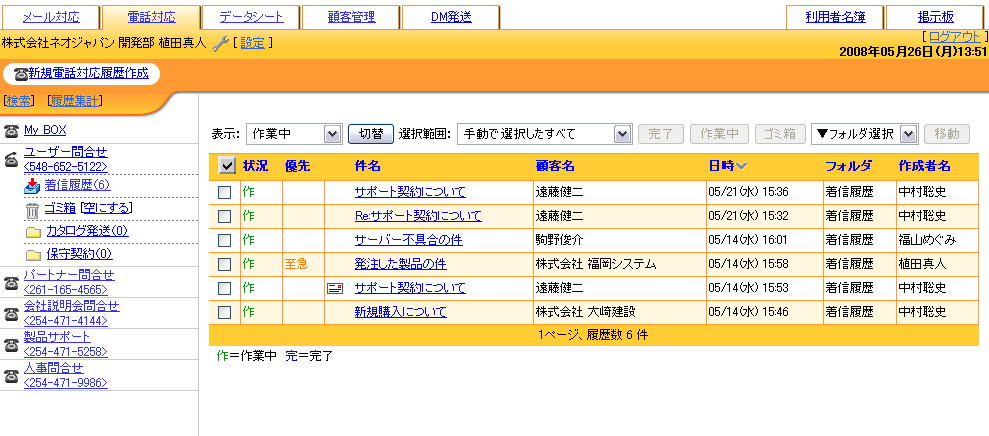Click the ログアウト link
Viewport: 989px width, 436px height.
click(x=955, y=37)
